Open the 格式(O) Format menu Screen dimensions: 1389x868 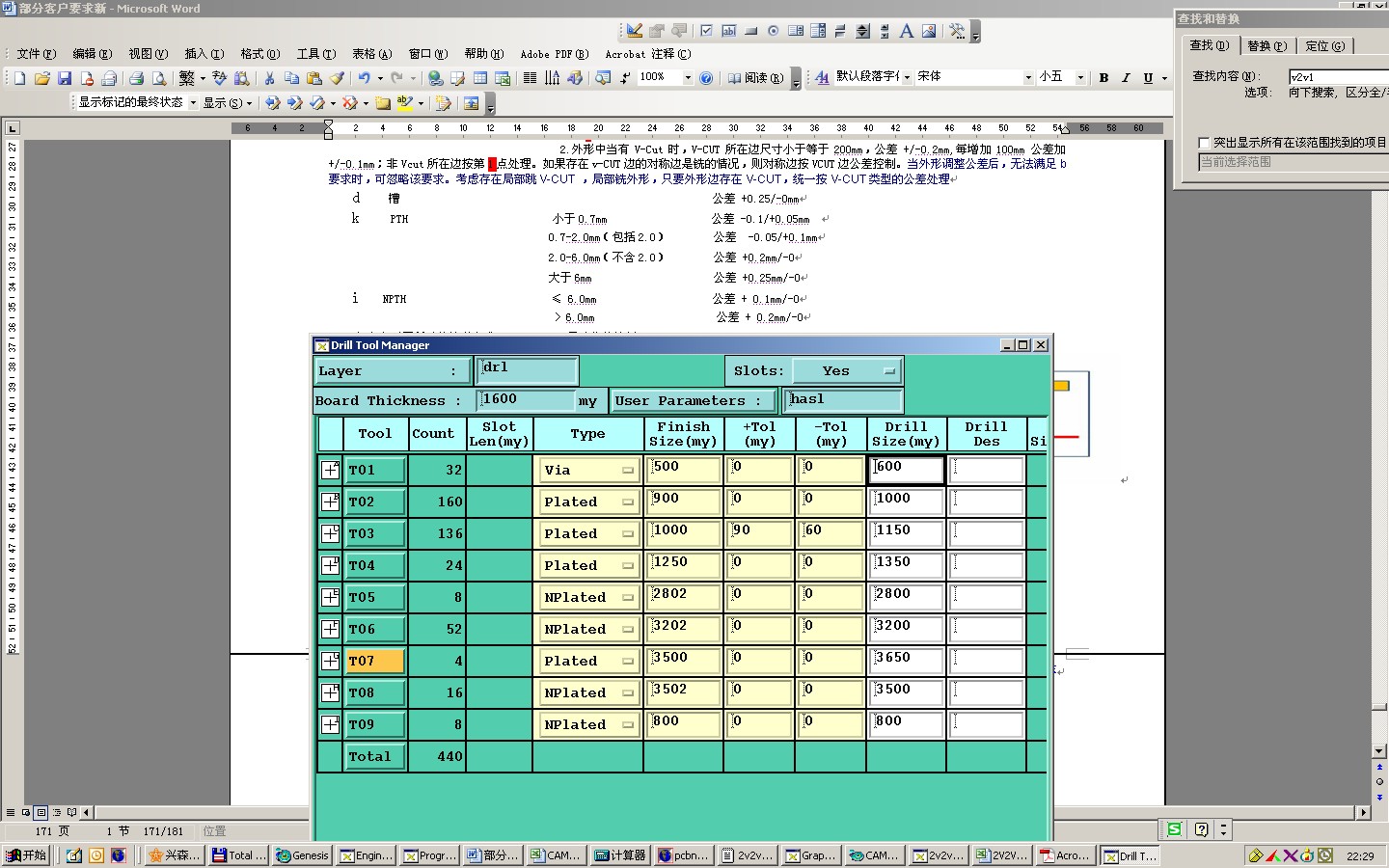click(x=259, y=54)
